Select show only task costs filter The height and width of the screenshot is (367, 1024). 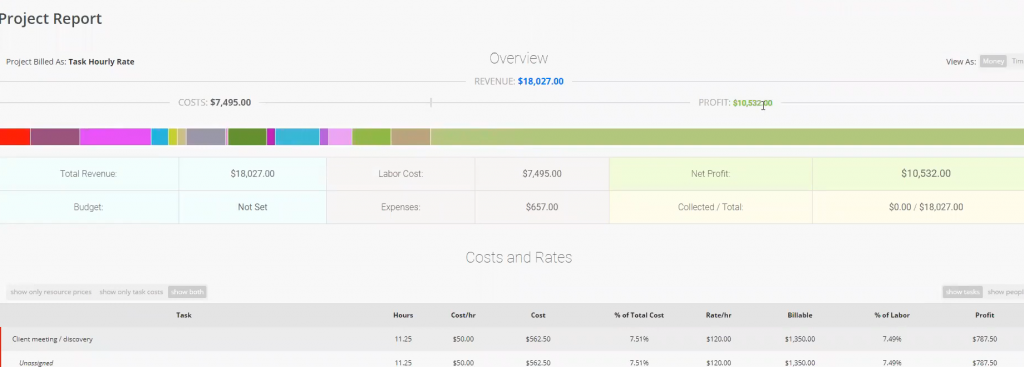click(131, 292)
